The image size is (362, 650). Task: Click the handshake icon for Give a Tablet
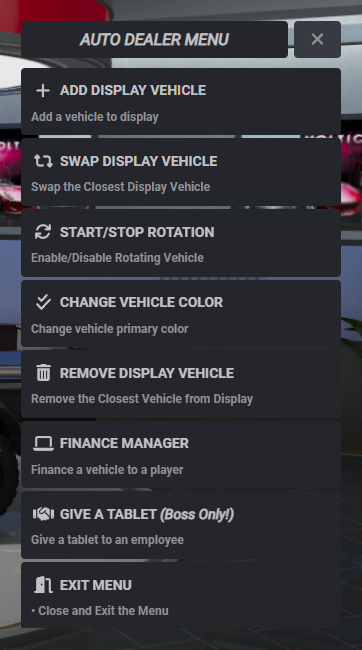[43, 514]
